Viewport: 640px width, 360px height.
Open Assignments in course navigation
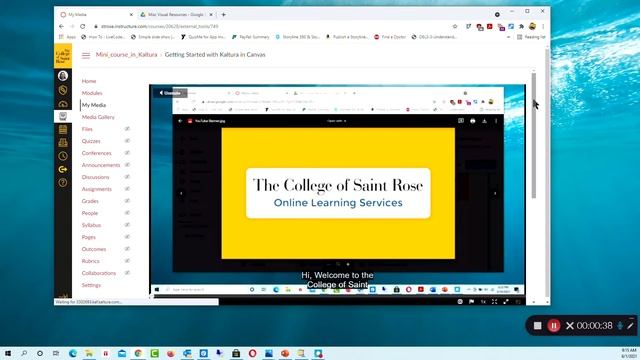[97, 189]
